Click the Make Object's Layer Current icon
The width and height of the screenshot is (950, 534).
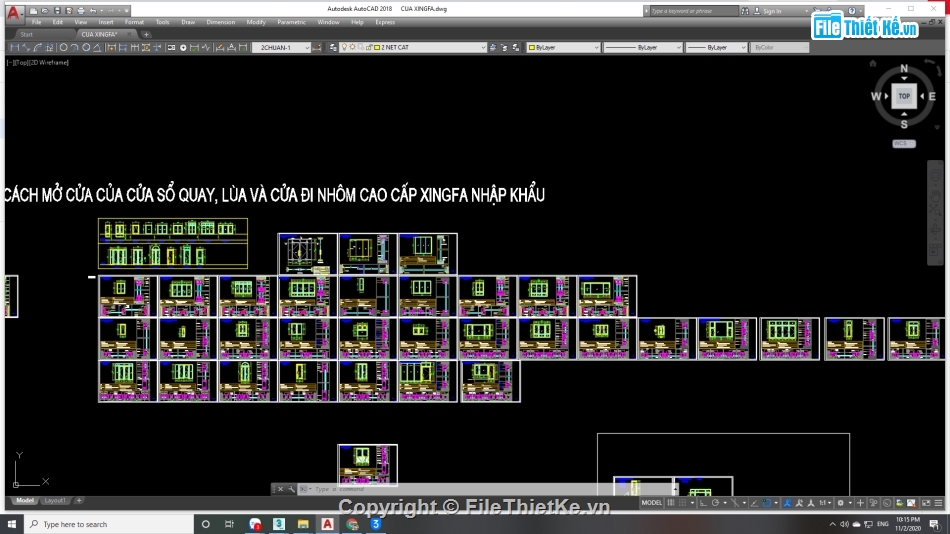point(493,47)
